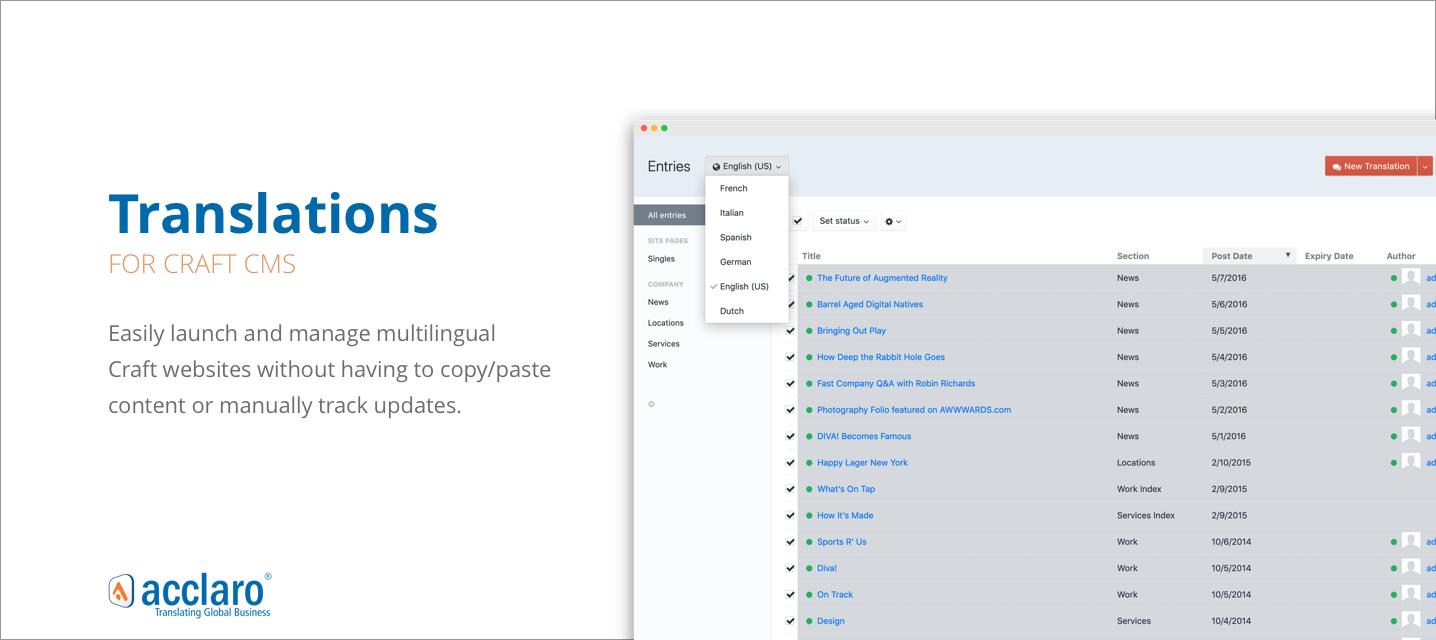Sort by the Author column header
Screen dimensions: 1436x640
coord(1401,256)
